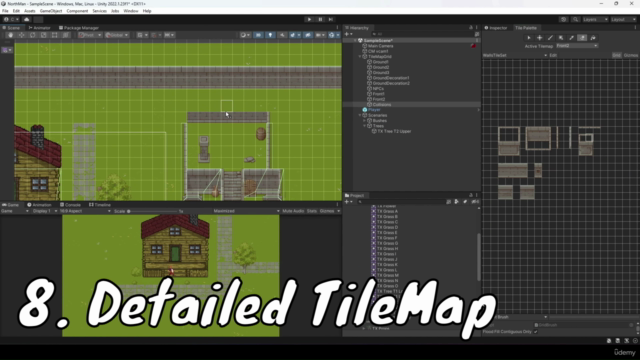The image size is (640, 360).
Task: Open the cloud services icon
Action: click(x=27, y=19)
